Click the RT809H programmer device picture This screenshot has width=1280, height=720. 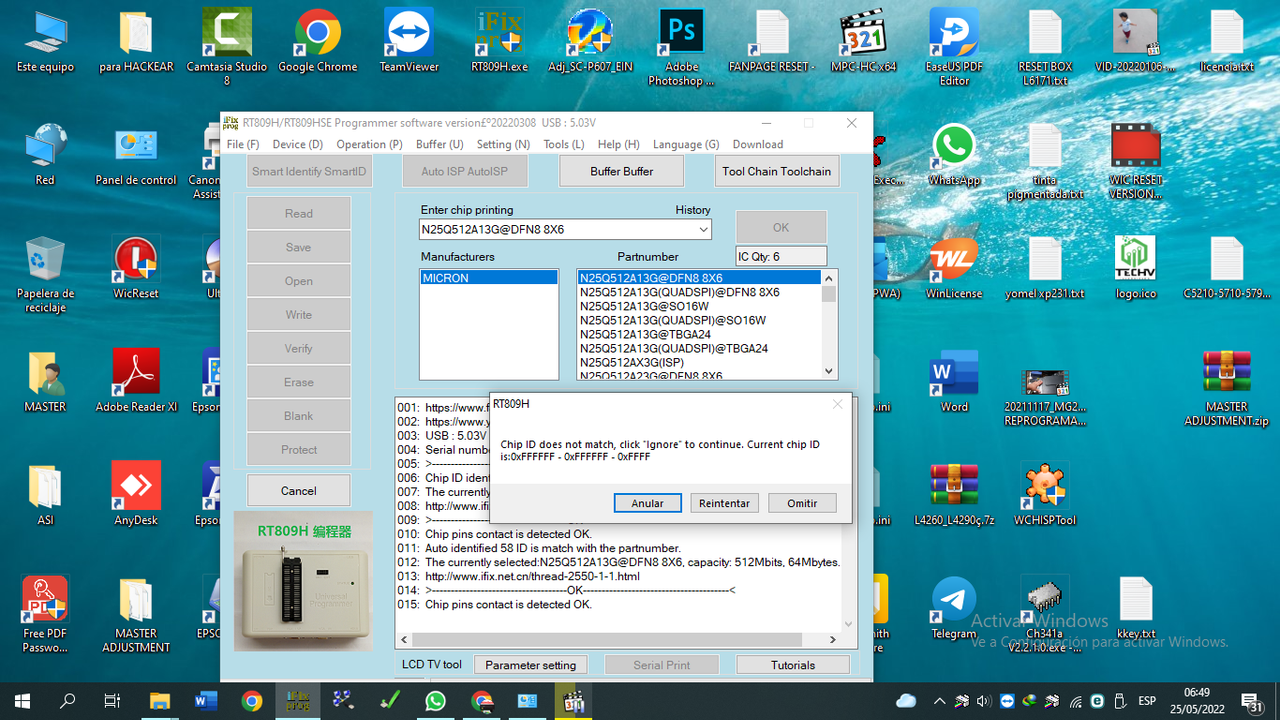303,581
